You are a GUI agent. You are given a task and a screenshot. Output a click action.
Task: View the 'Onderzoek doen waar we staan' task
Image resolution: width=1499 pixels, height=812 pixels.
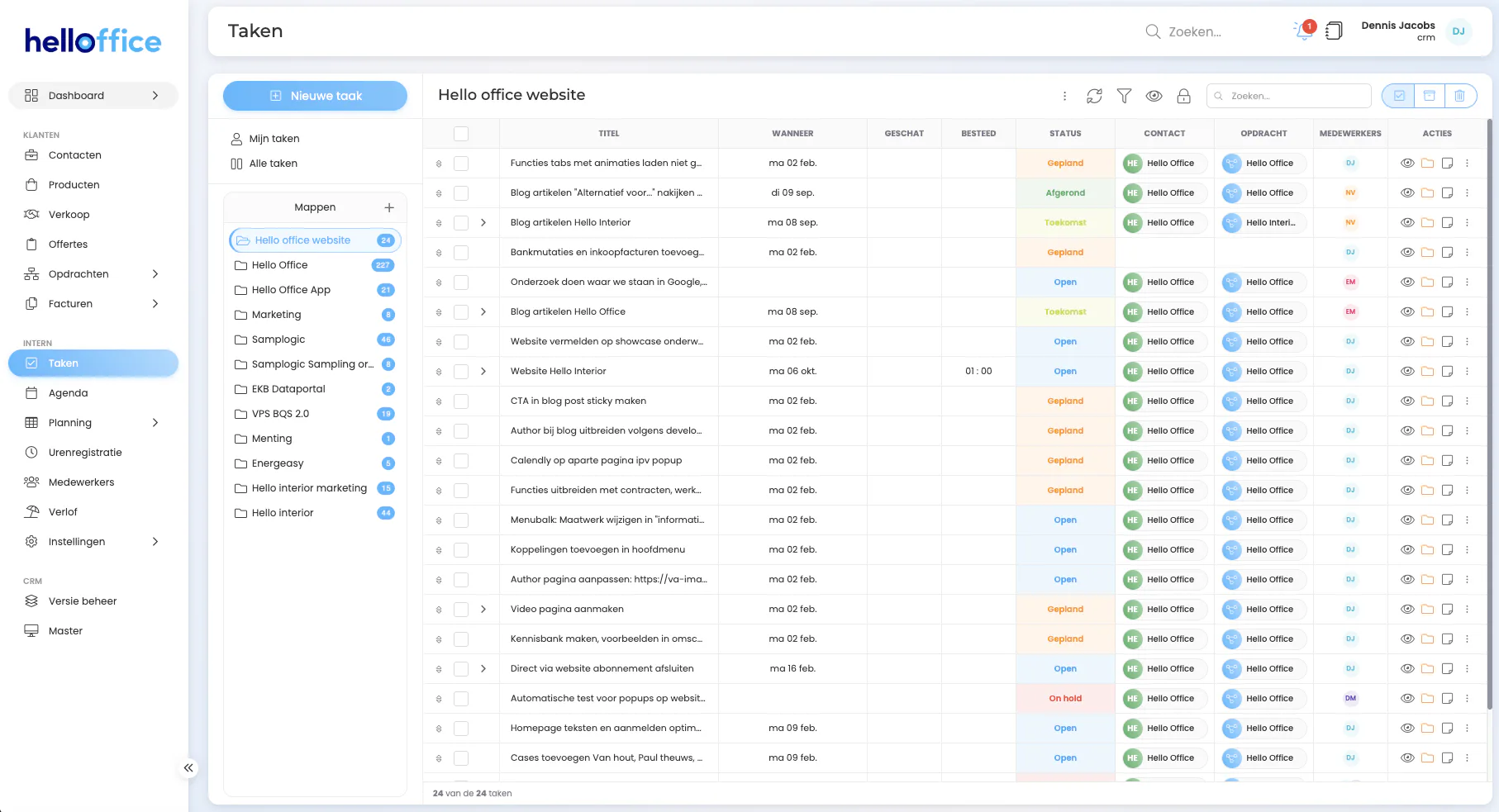1407,282
